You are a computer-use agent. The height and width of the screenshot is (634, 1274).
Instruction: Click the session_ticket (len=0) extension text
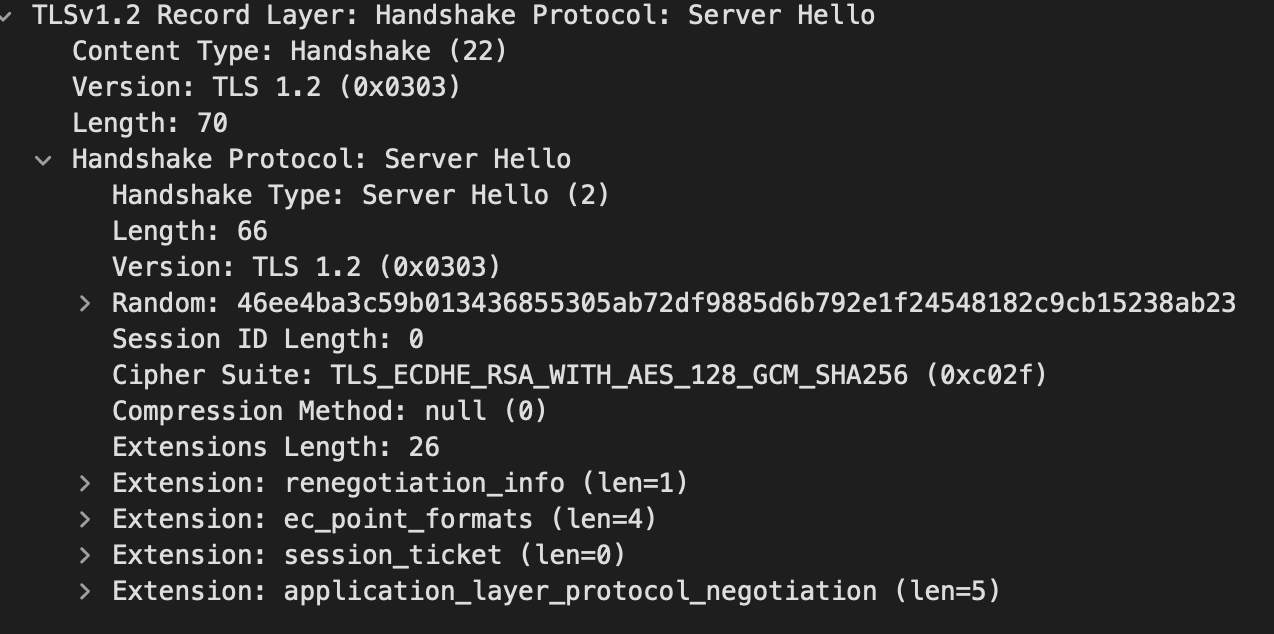454,555
